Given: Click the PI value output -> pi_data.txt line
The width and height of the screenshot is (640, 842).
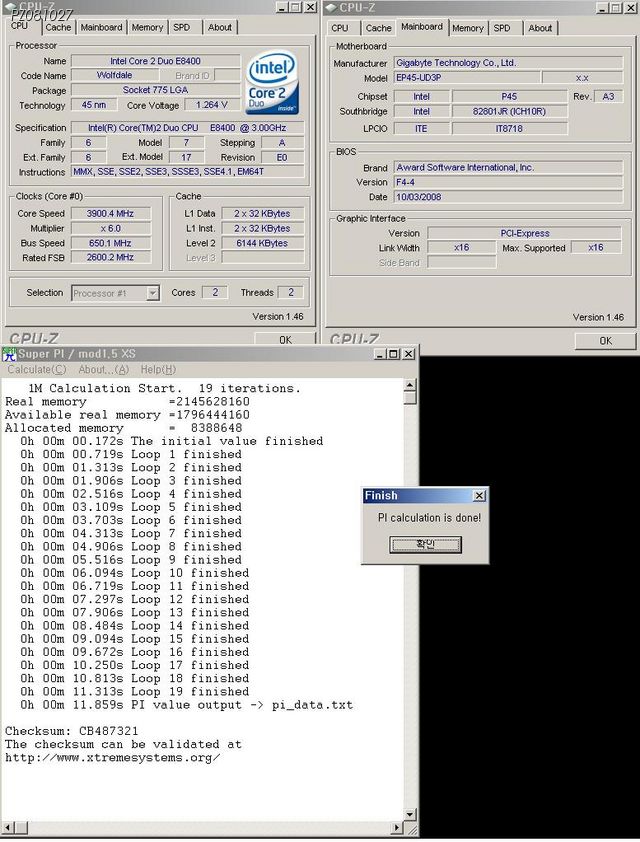Looking at the screenshot, I should click(x=187, y=705).
